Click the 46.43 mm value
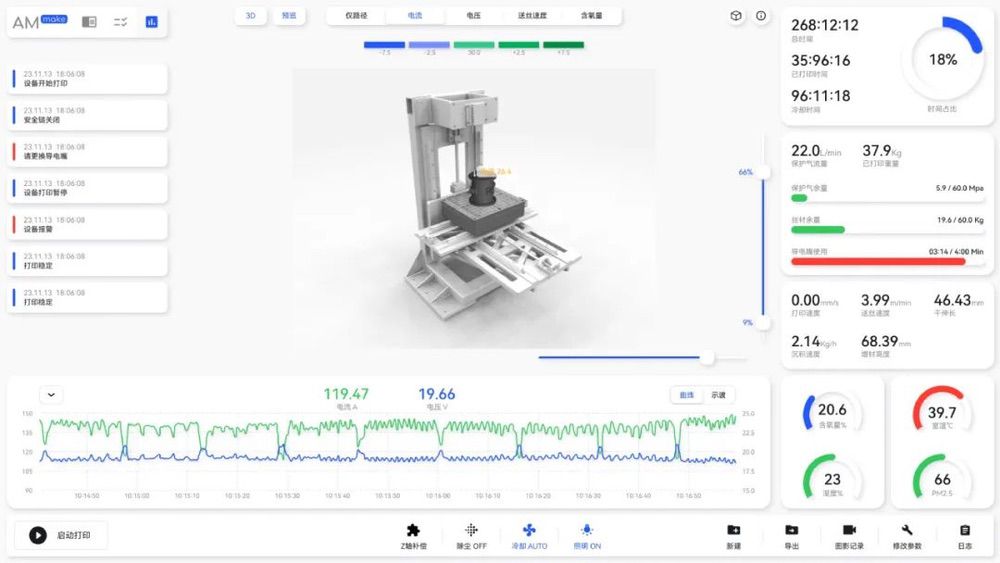The image size is (1000, 563). pos(959,300)
